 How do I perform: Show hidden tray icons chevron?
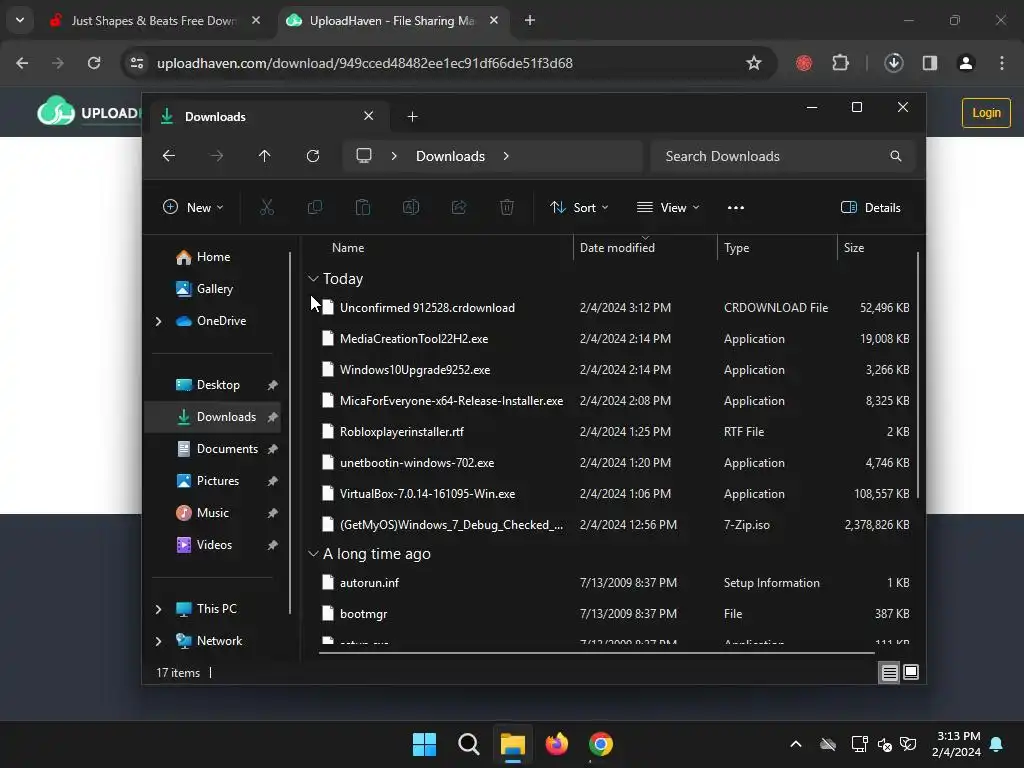click(x=795, y=744)
